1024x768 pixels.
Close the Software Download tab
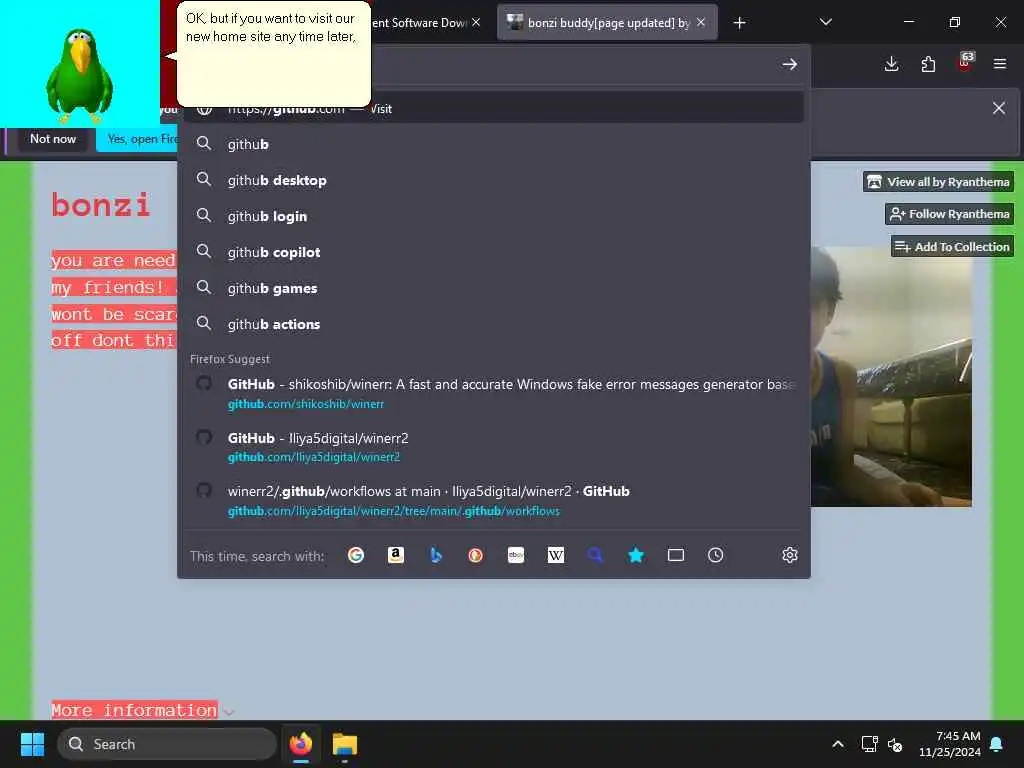point(476,22)
